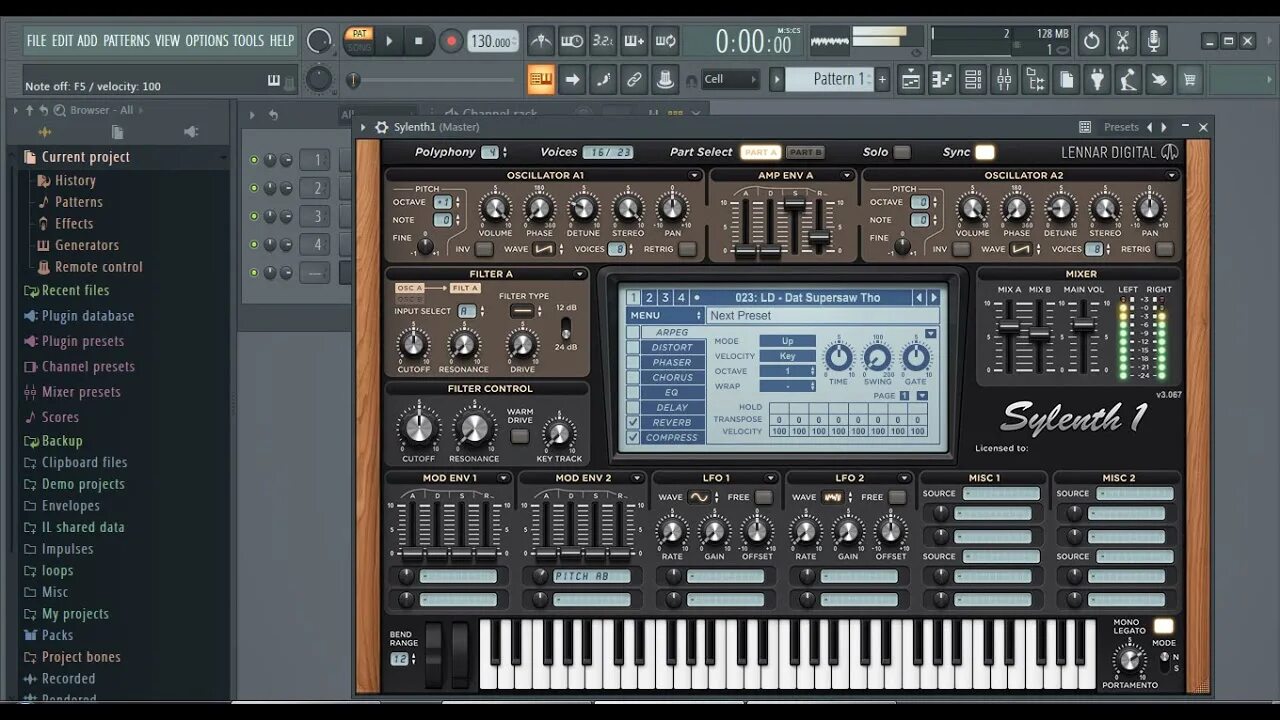Click the Sylenth1 plugin gear icon

tap(381, 127)
